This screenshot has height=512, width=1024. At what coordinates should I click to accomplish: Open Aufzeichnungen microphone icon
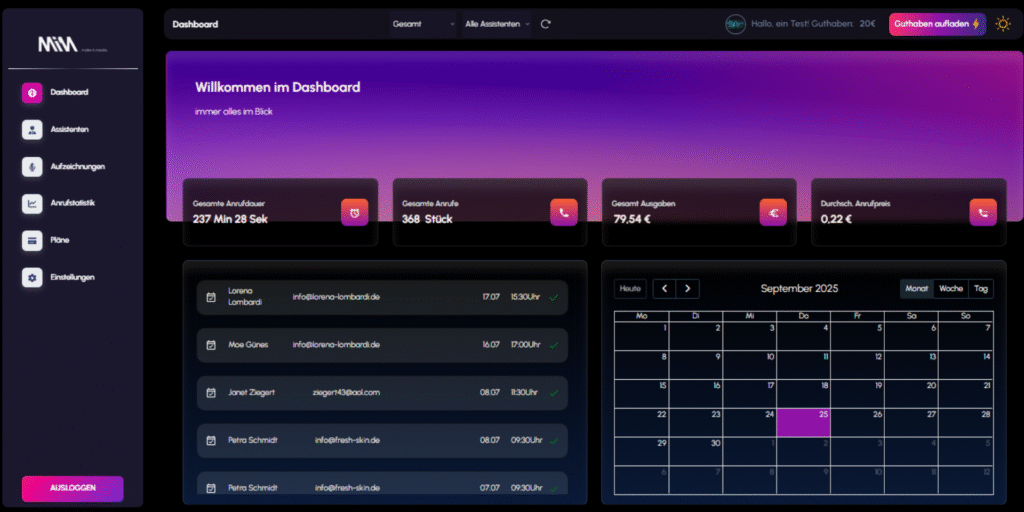tap(32, 167)
